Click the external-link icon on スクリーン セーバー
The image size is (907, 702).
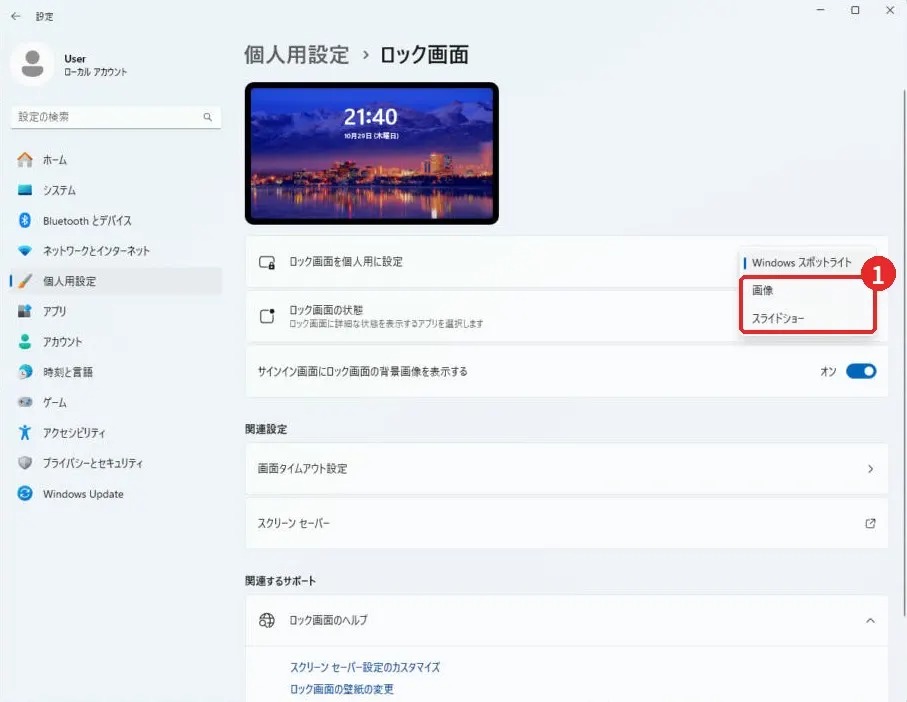click(x=870, y=523)
